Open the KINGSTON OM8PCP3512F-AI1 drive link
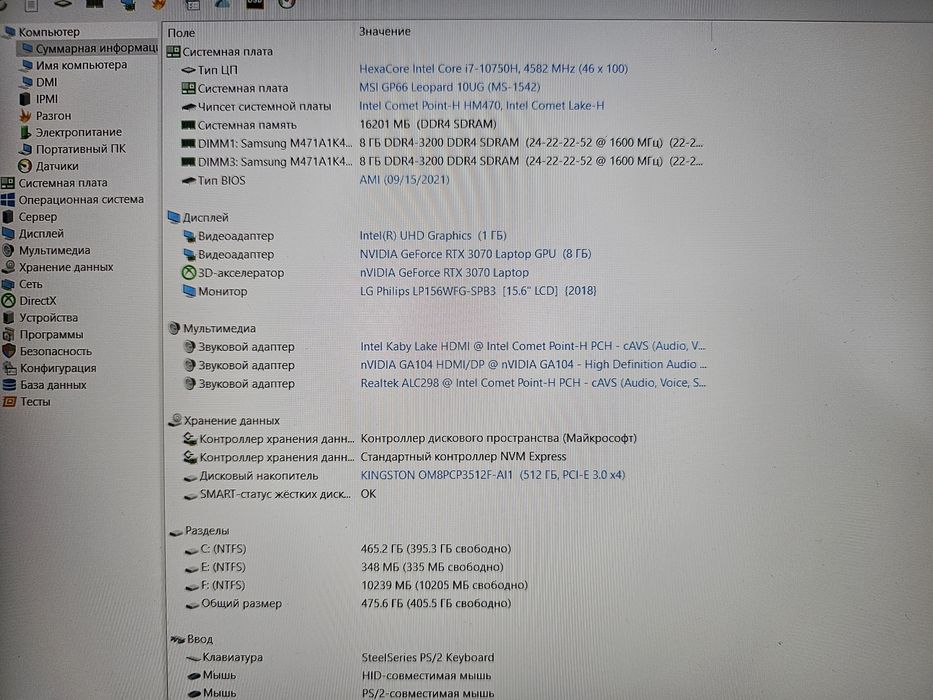Viewport: 933px width, 700px height. [x=493, y=475]
